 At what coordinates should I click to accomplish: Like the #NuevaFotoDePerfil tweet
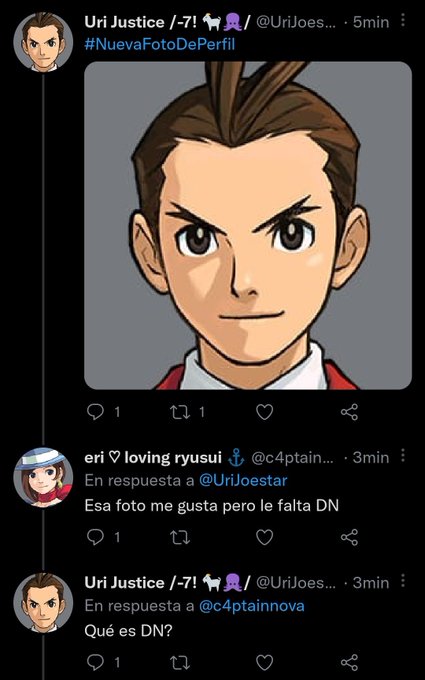[x=264, y=412]
